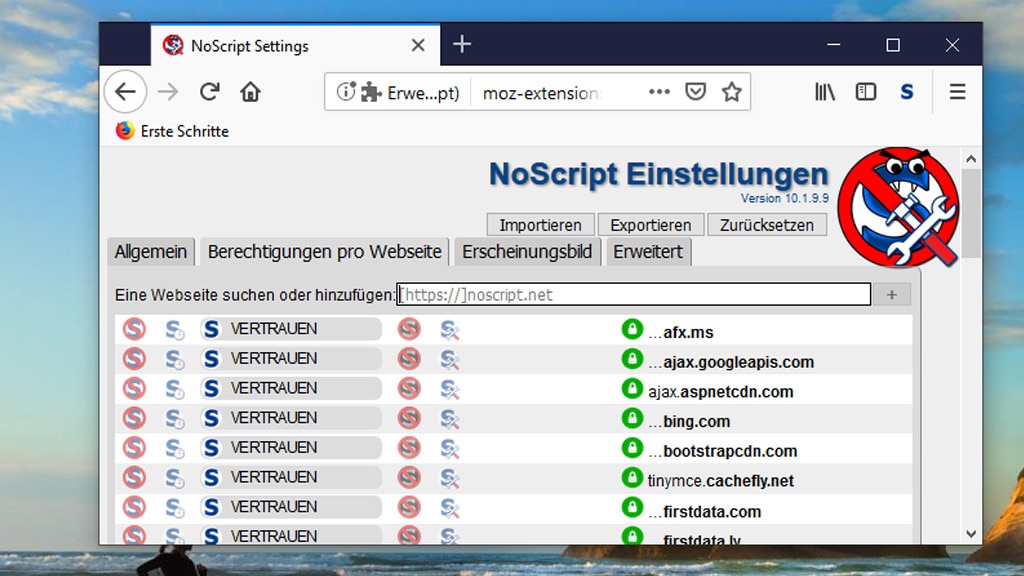This screenshot has height=576, width=1024.
Task: Select the NoScript Settings browser tab
Action: click(295, 45)
